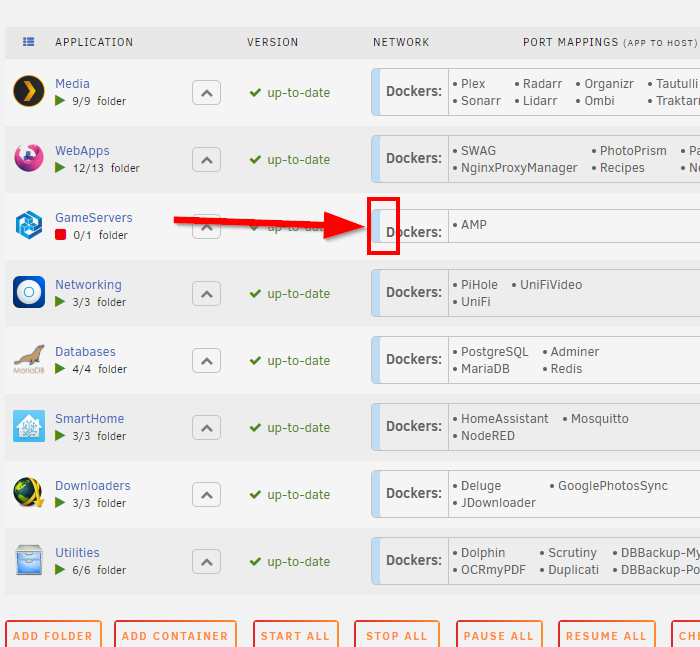This screenshot has width=700, height=647.
Task: Click the list view icon in header
Action: 29,42
